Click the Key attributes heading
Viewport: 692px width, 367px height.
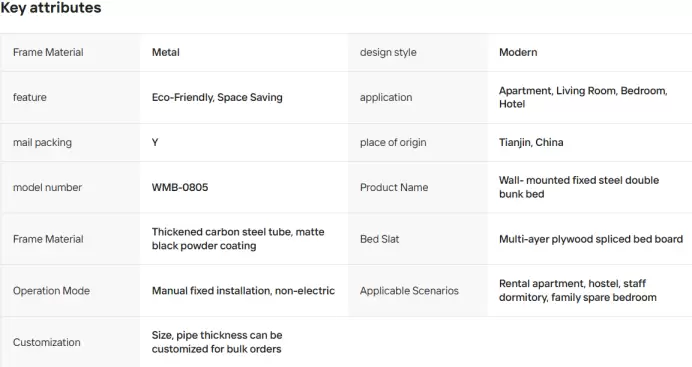pos(51,8)
